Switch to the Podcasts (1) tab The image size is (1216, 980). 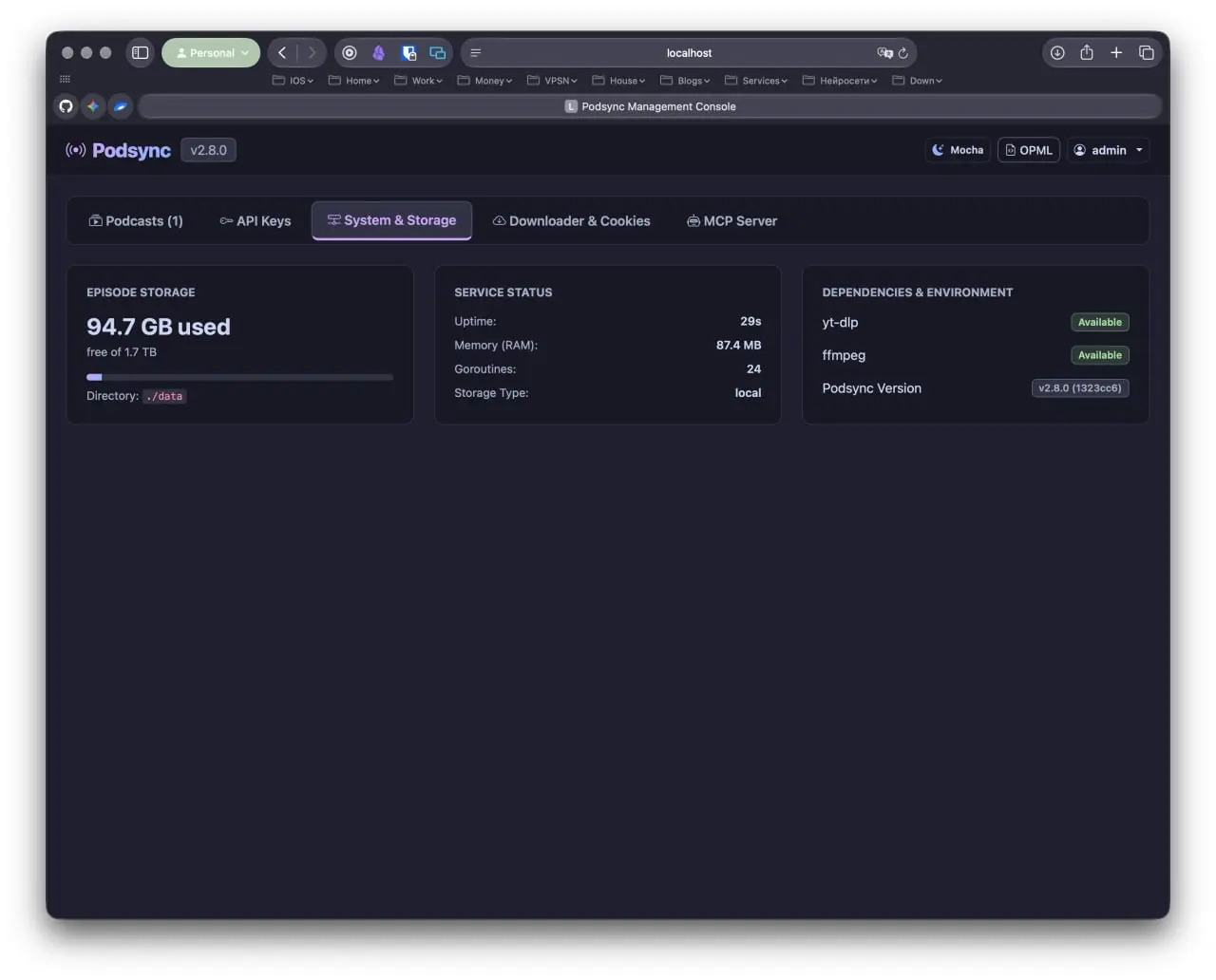136,221
